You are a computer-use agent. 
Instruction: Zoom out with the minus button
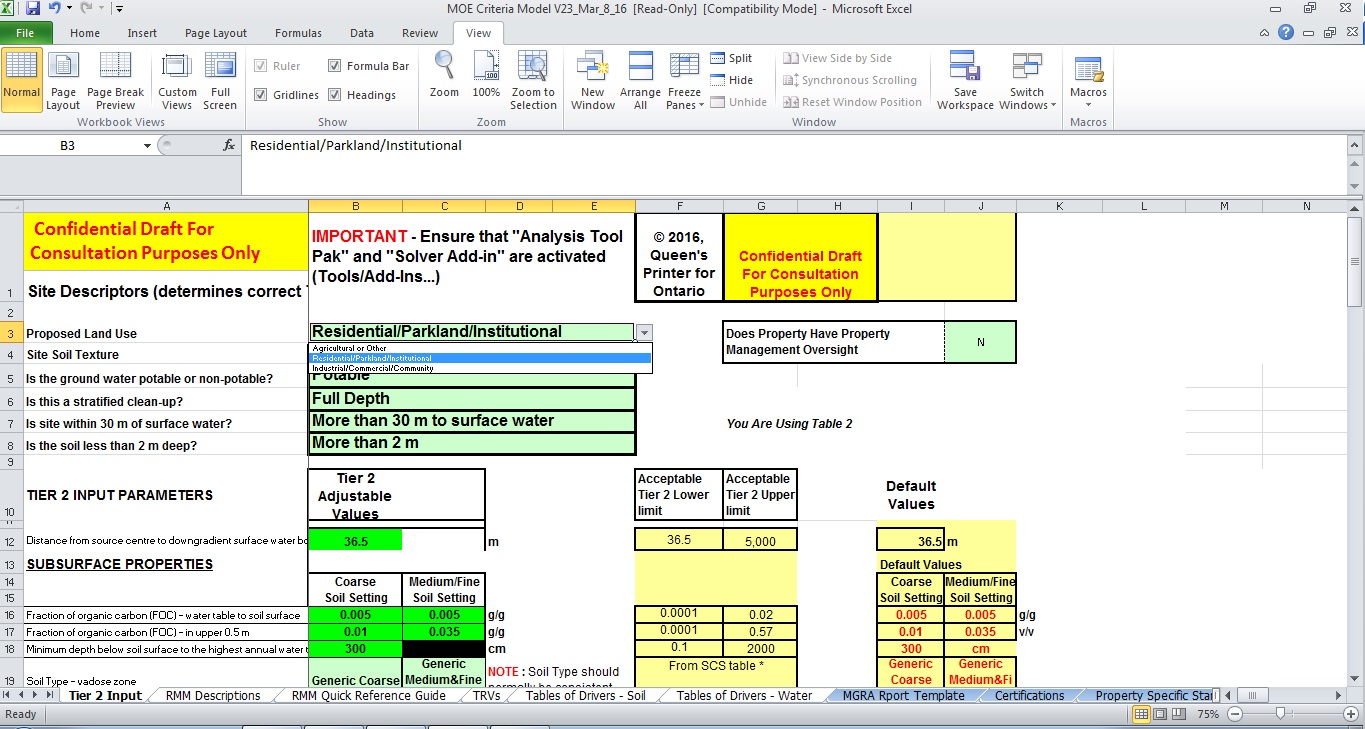(1234, 714)
